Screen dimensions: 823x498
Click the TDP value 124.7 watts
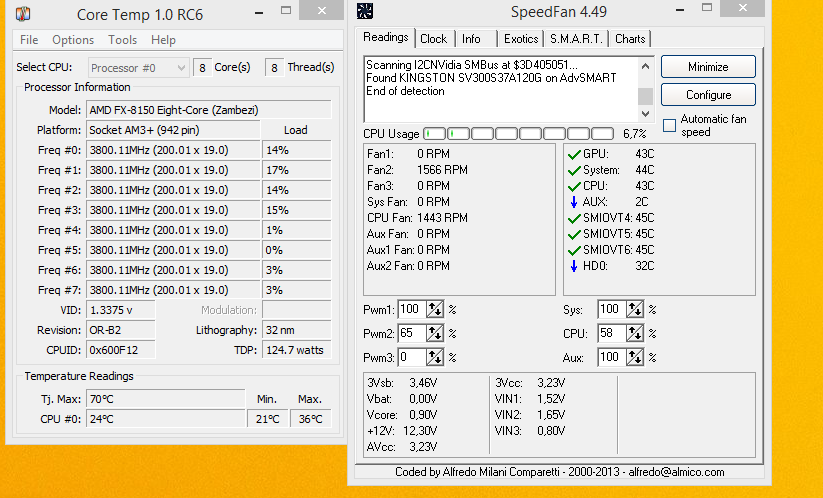pos(297,350)
